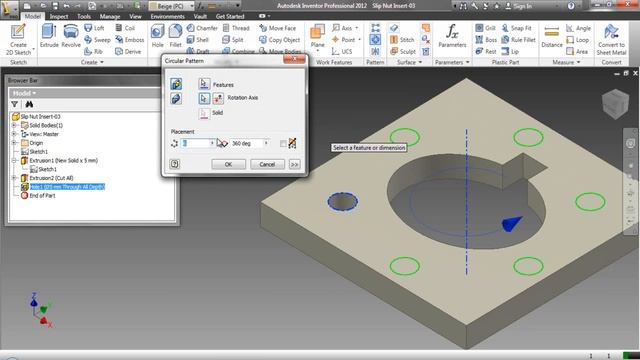The width and height of the screenshot is (640, 360).
Task: Select the Fillet tool
Action: (176, 37)
